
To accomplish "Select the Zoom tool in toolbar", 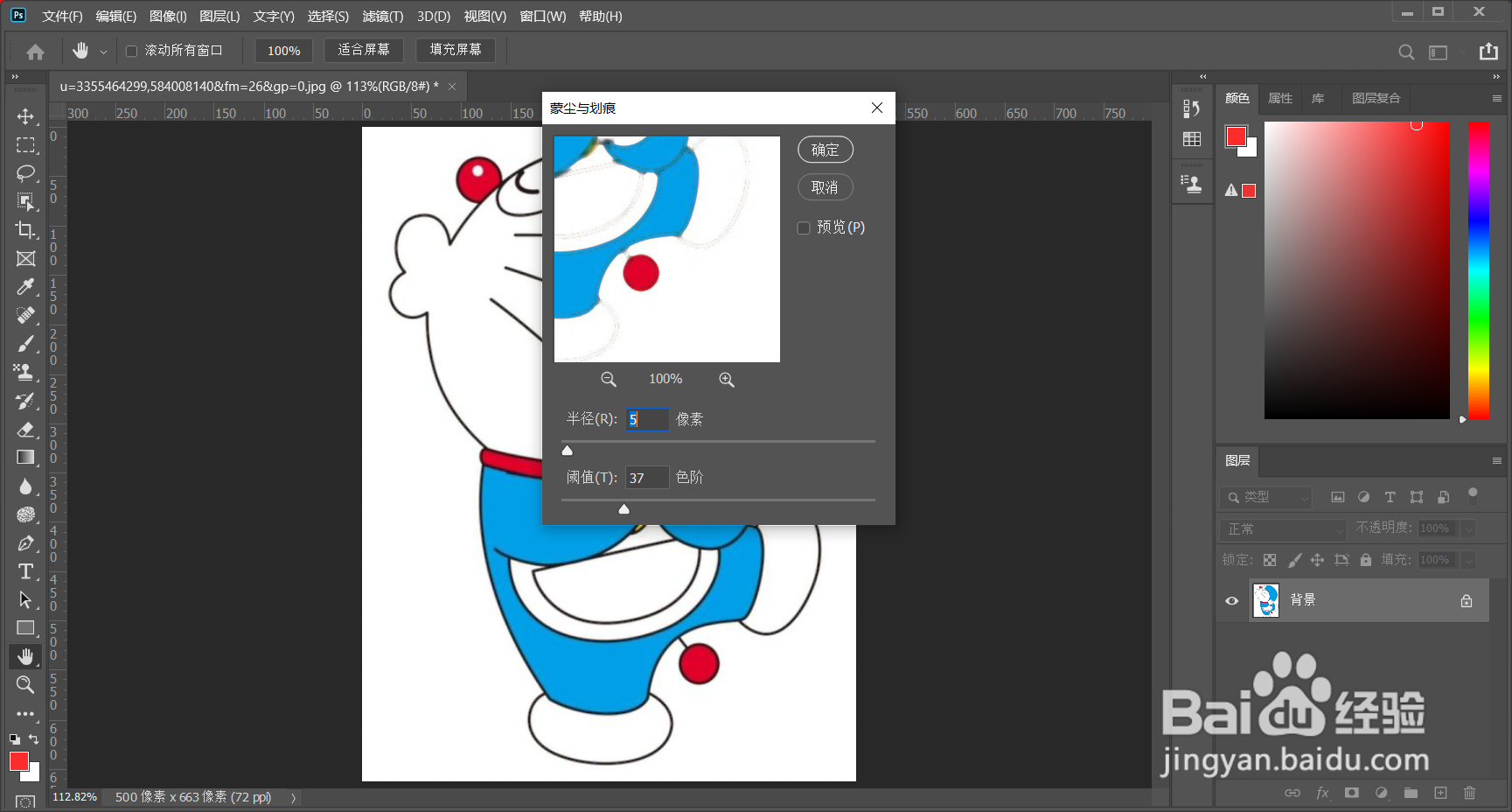I will [x=25, y=684].
